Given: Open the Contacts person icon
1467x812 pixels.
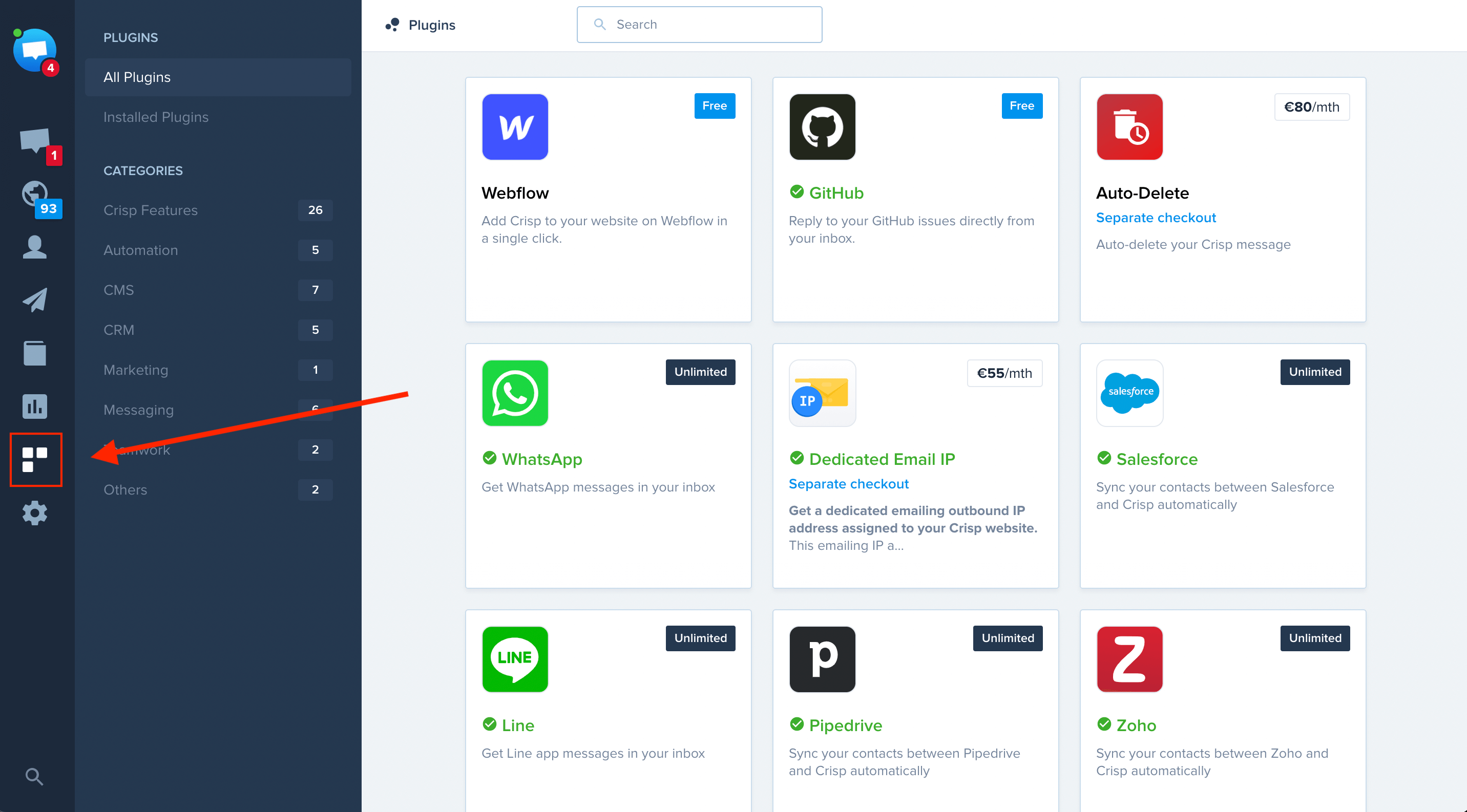Looking at the screenshot, I should [x=35, y=247].
